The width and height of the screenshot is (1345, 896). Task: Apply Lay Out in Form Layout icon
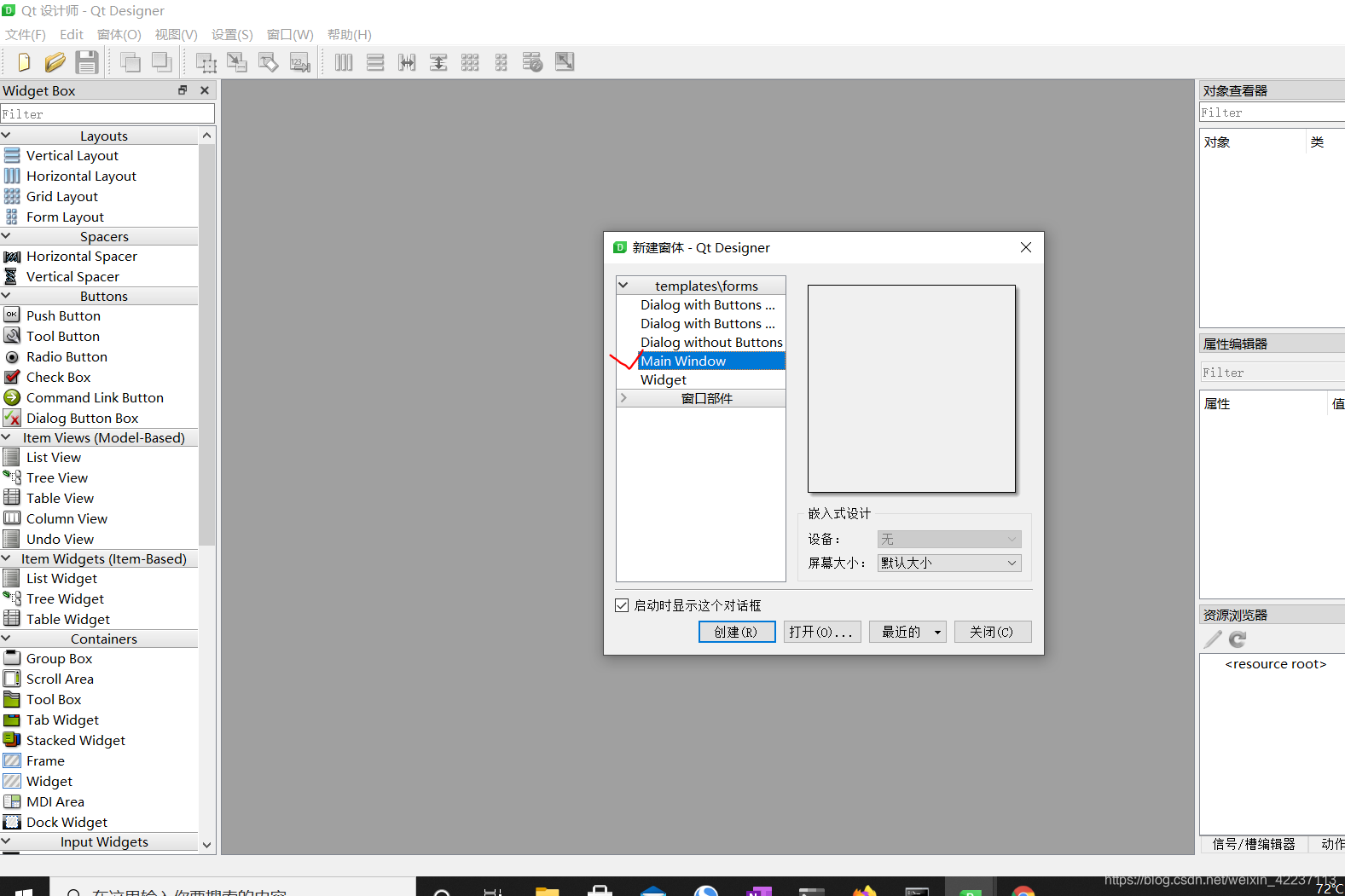coord(501,62)
